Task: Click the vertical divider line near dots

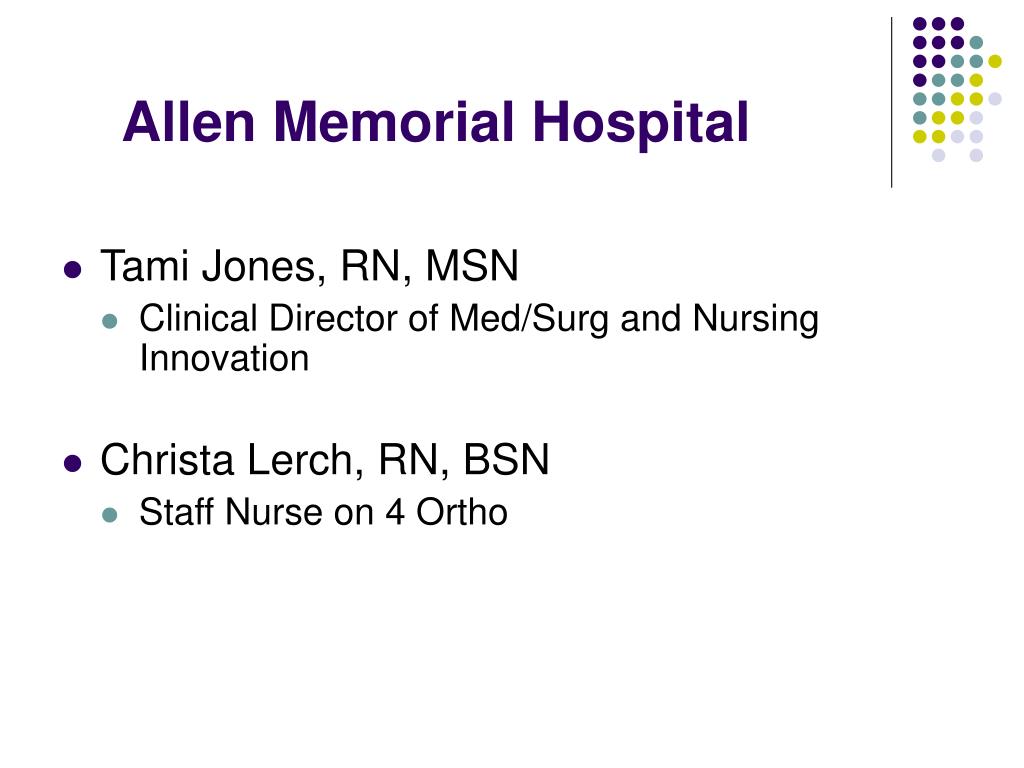Action: coord(891,103)
